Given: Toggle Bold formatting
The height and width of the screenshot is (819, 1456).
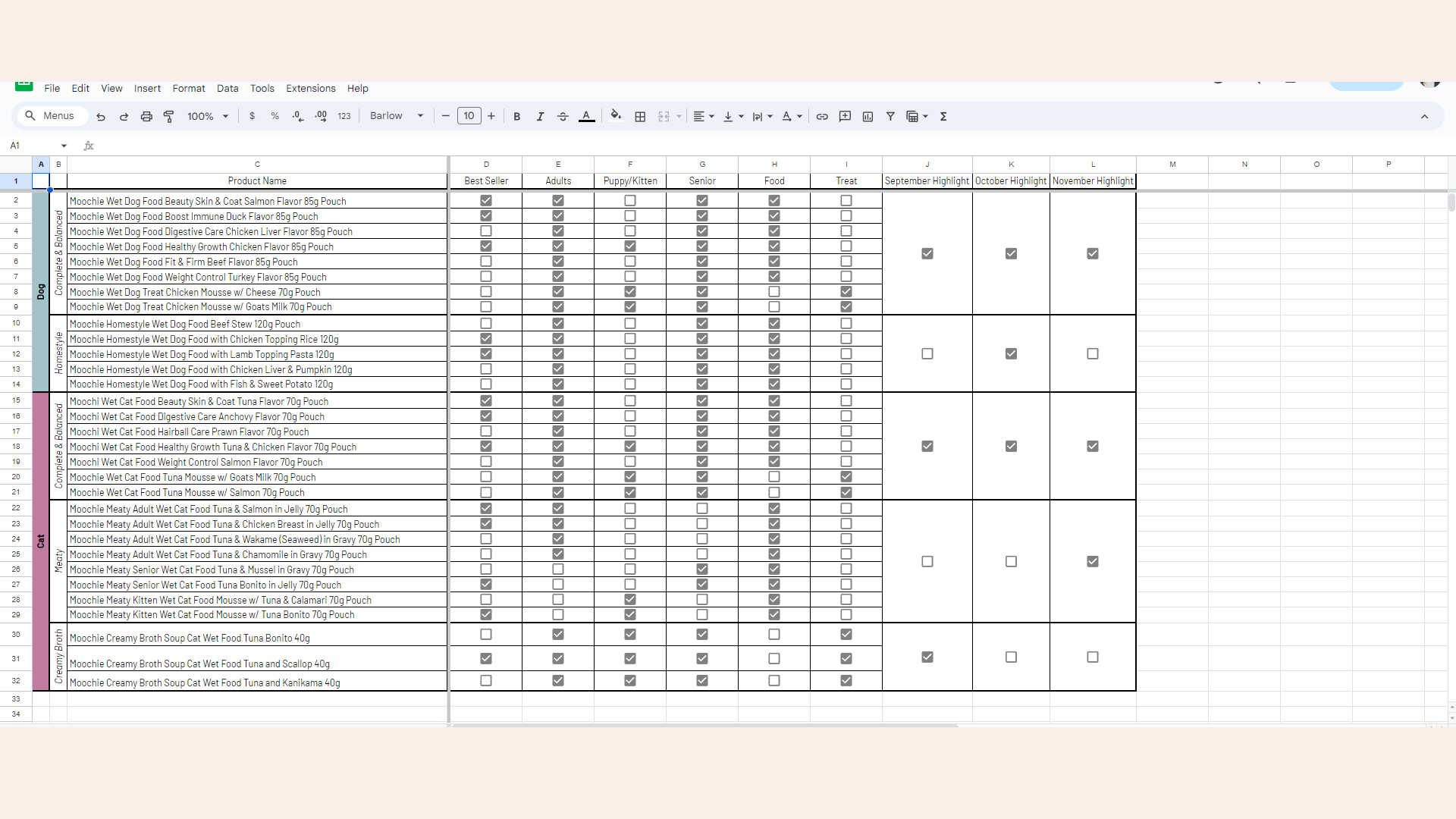Looking at the screenshot, I should point(517,117).
